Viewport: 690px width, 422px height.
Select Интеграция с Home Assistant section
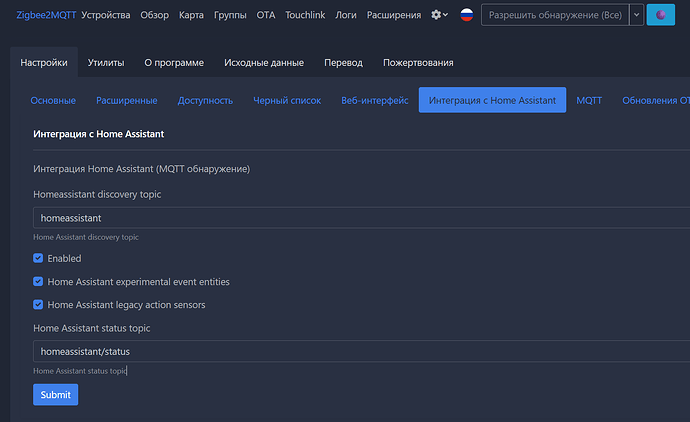(x=492, y=100)
